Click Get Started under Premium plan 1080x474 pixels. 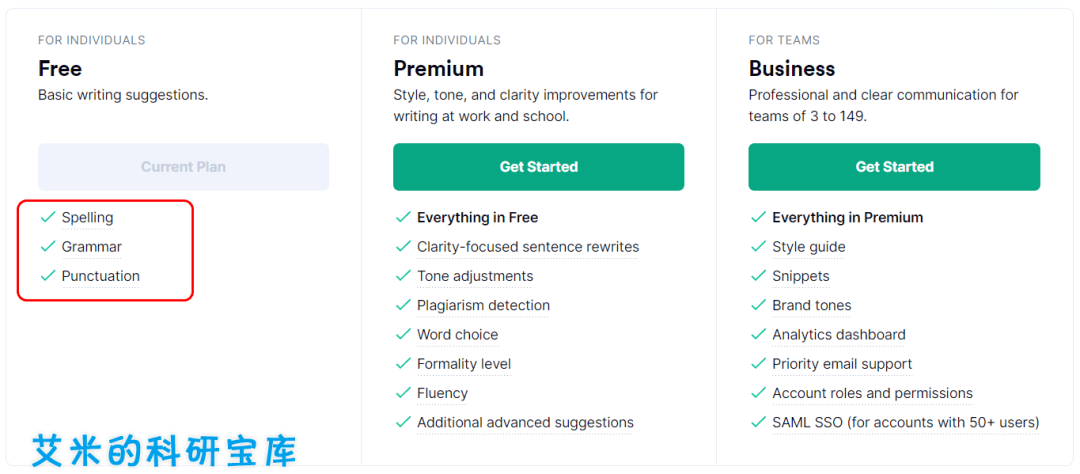539,167
